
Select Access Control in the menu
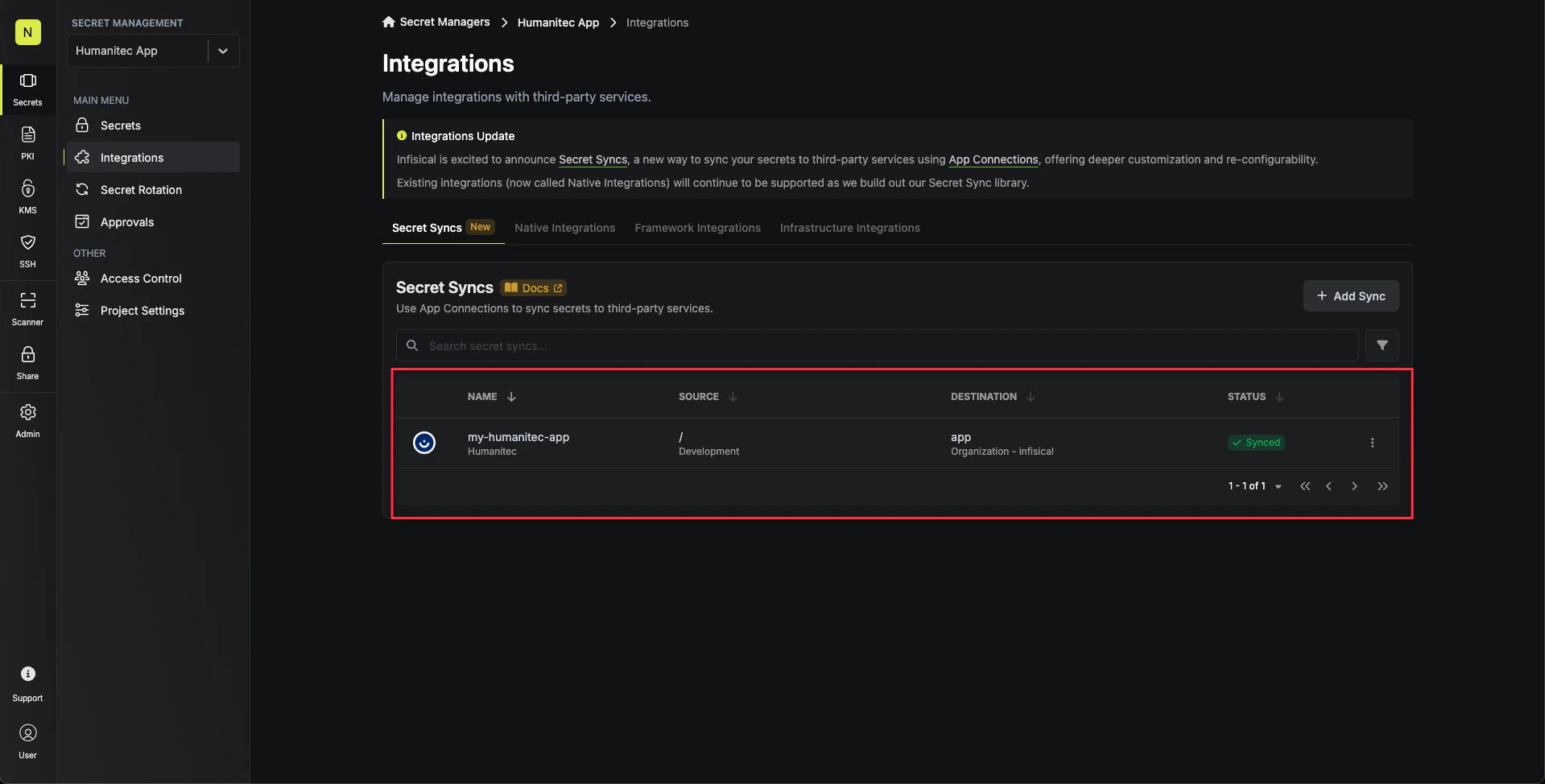[152, 279]
